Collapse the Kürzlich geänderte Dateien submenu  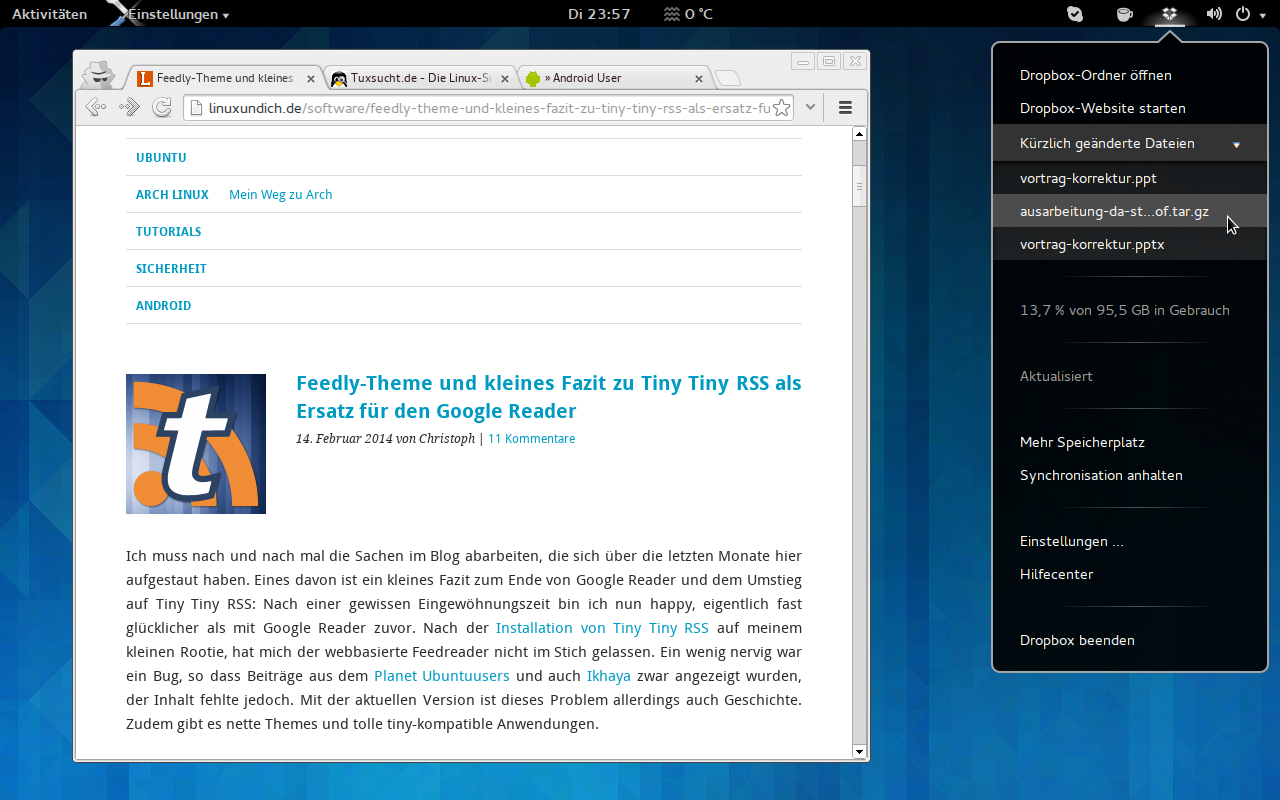(1130, 143)
